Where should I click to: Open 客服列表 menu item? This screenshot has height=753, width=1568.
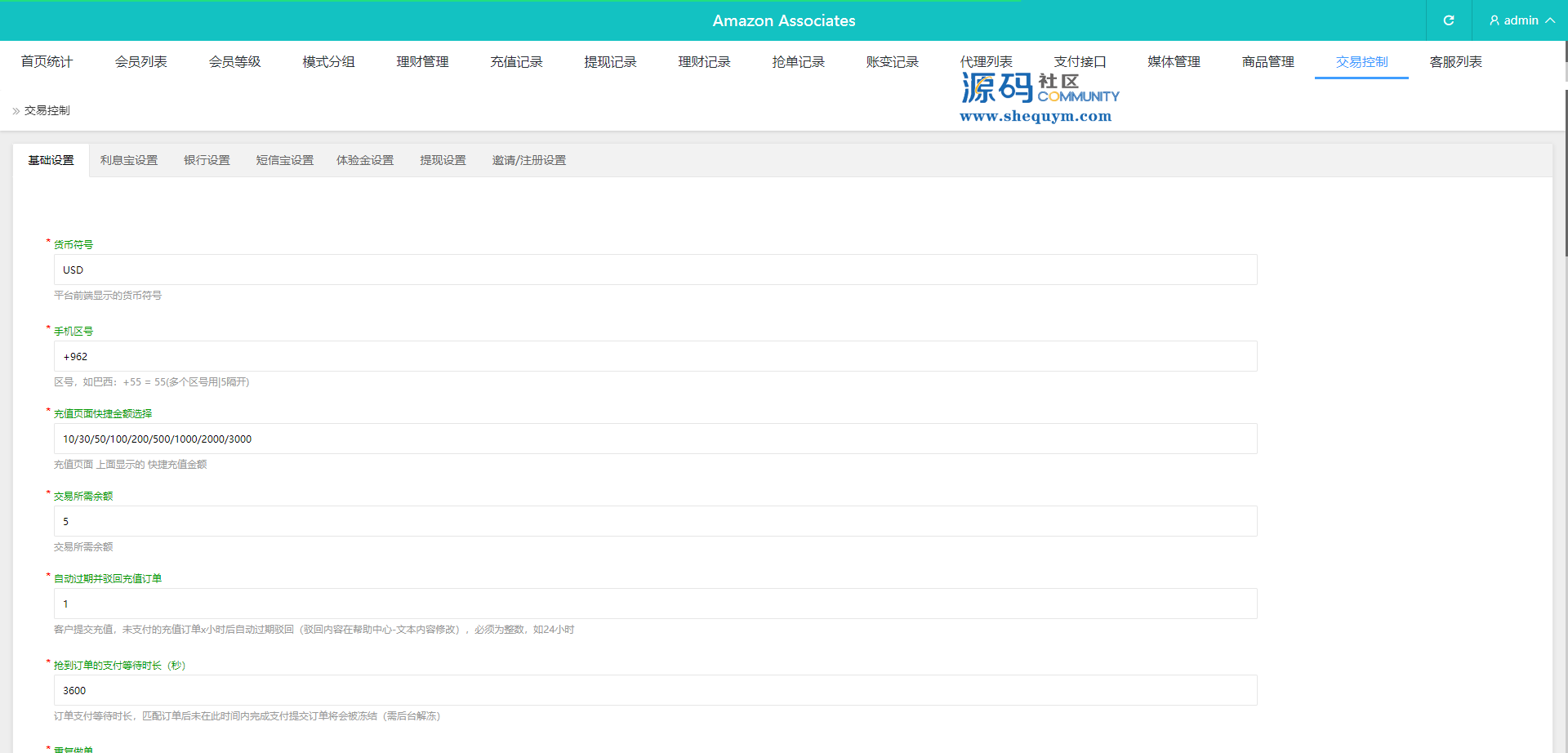pos(1455,62)
